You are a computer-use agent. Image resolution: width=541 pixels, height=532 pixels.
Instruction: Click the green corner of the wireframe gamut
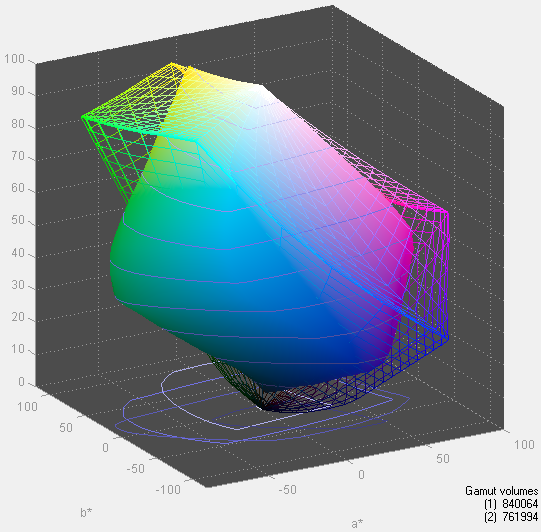point(84,118)
